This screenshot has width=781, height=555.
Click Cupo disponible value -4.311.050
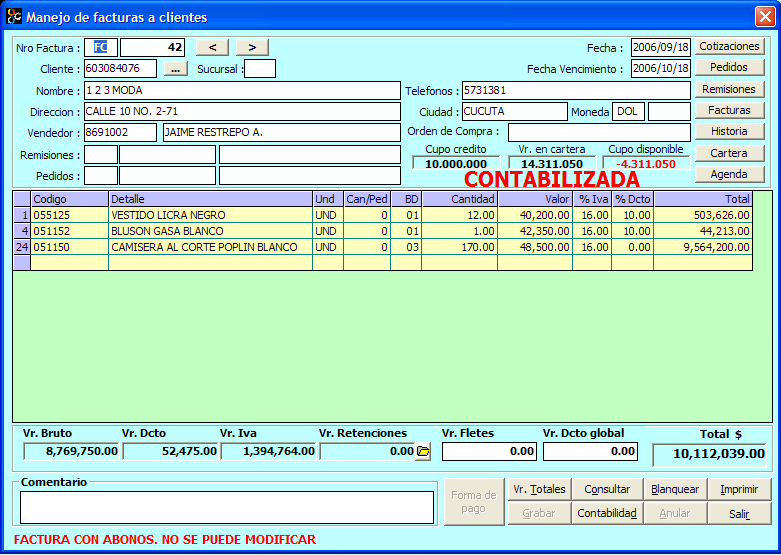[x=646, y=164]
